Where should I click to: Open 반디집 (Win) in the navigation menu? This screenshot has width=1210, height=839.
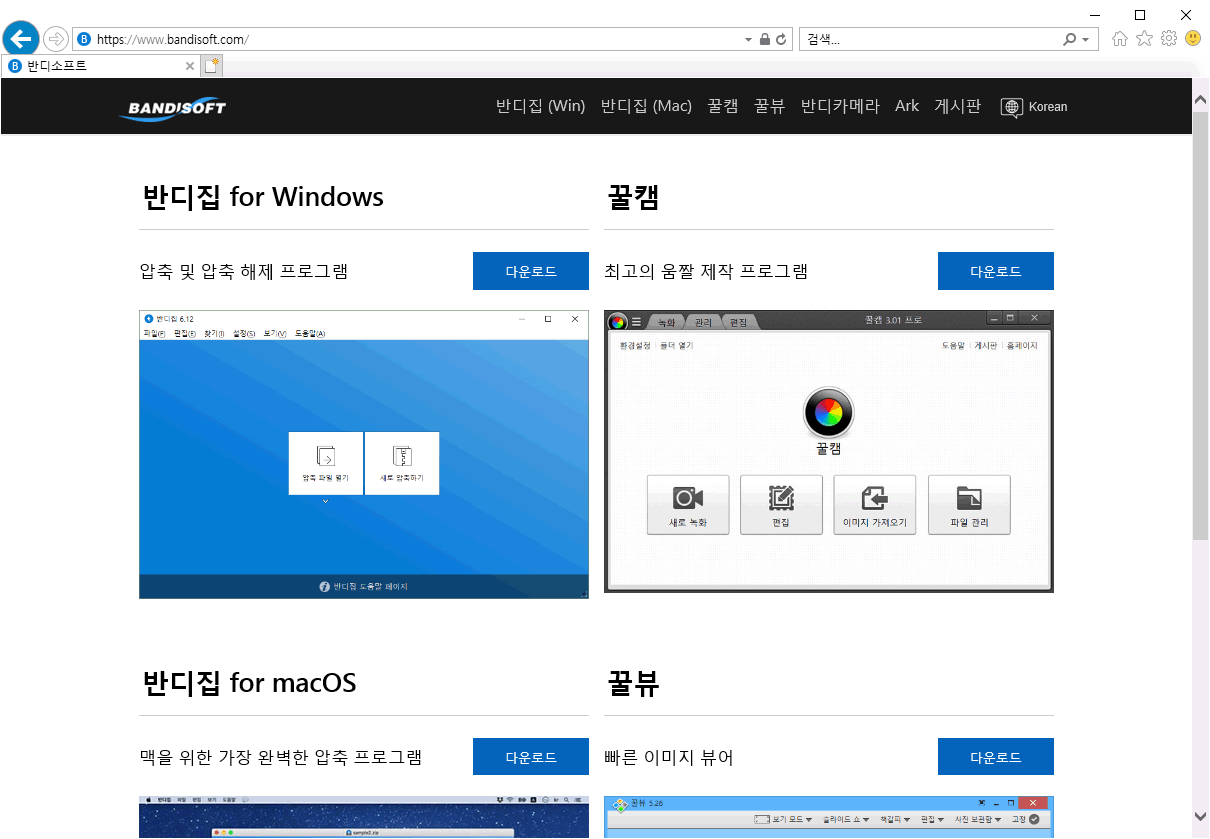click(541, 106)
